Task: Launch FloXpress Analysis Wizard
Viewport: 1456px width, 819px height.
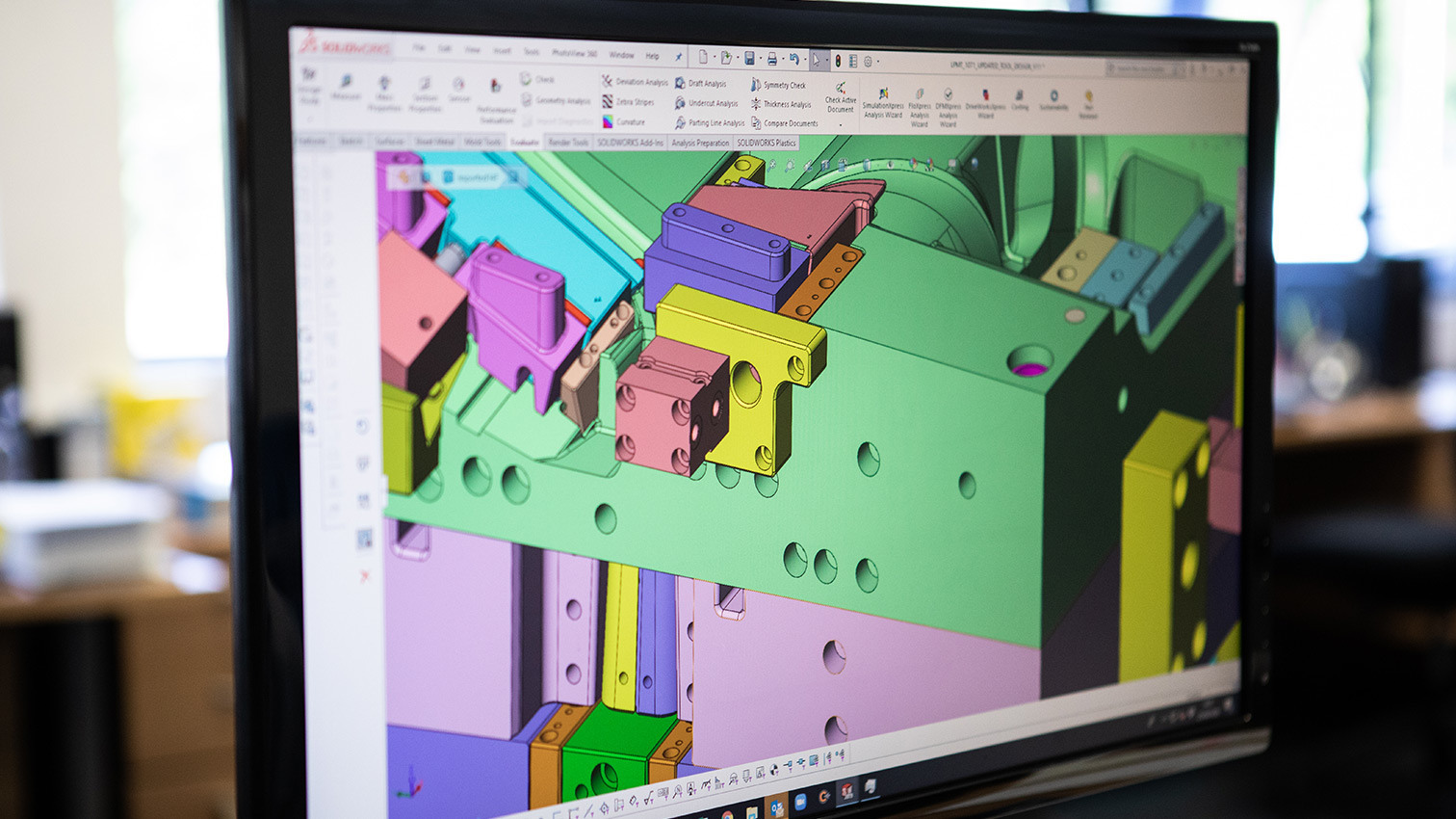Action: pos(920,107)
